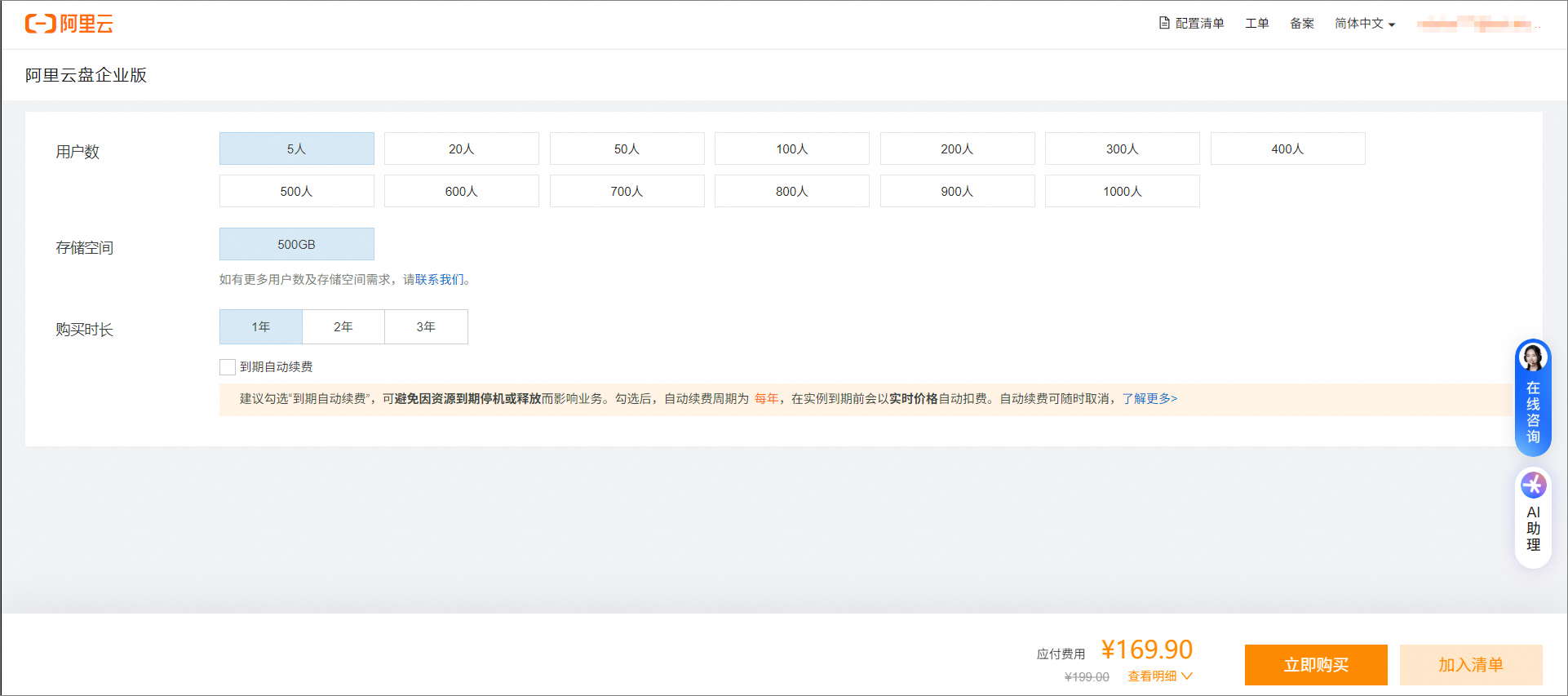Image resolution: width=1568 pixels, height=696 pixels.
Task: Choose the 600人 option
Action: point(462,191)
